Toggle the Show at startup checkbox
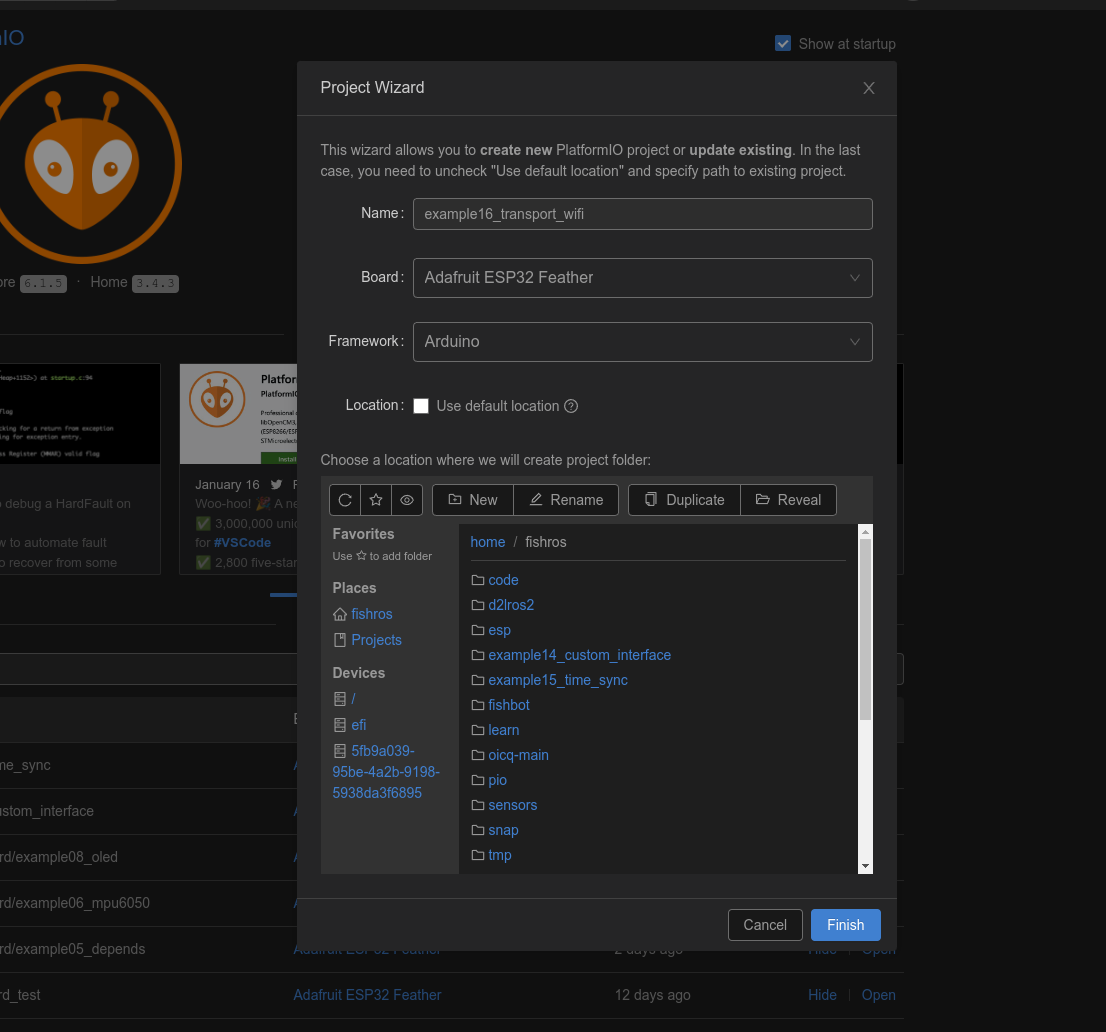 783,43
